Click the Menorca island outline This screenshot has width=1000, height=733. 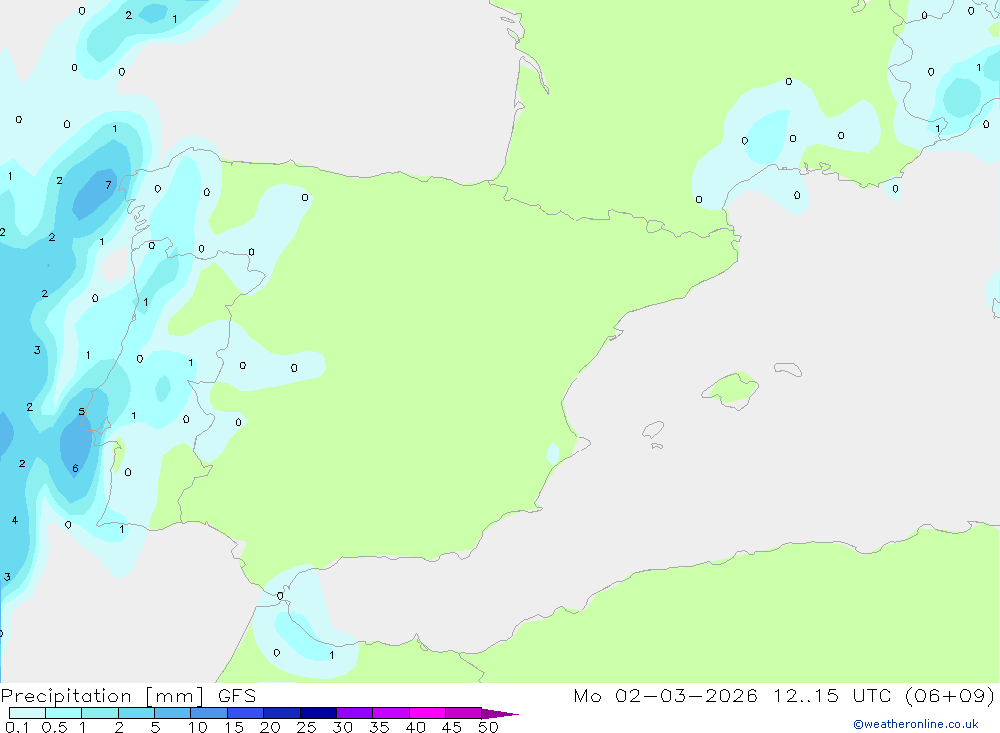788,369
